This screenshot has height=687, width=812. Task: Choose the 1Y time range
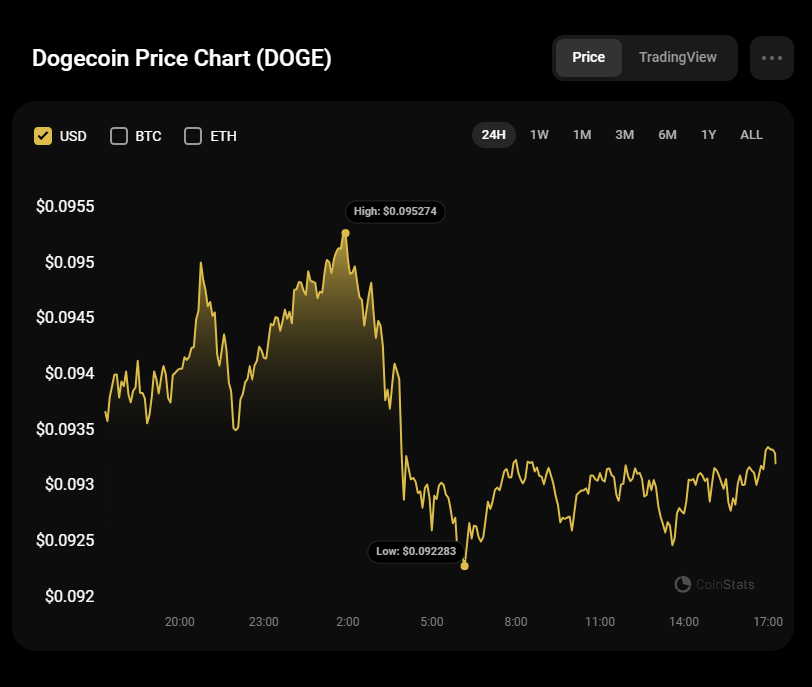click(708, 135)
